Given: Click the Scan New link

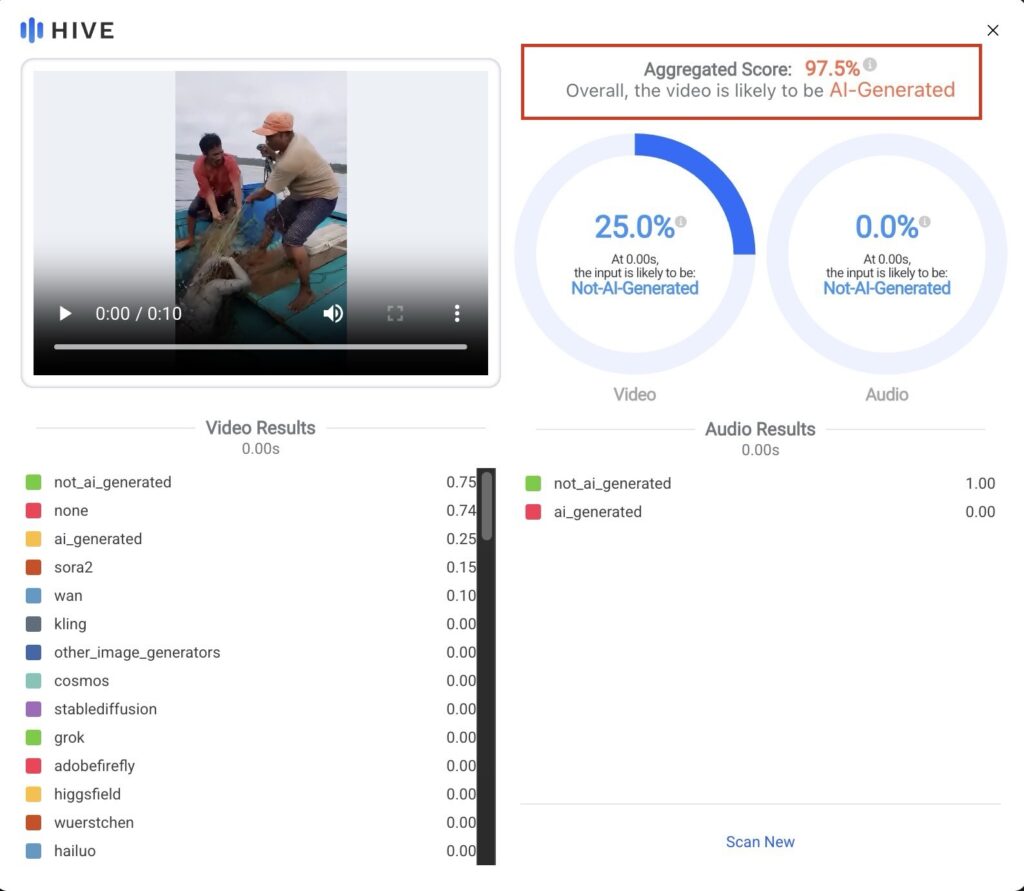Looking at the screenshot, I should point(760,842).
